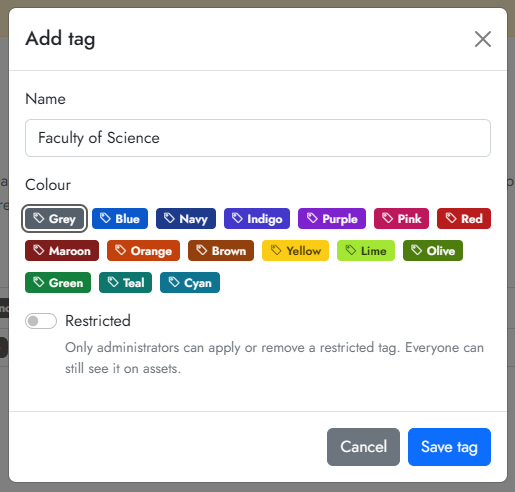Click the Name input field

(x=258, y=138)
